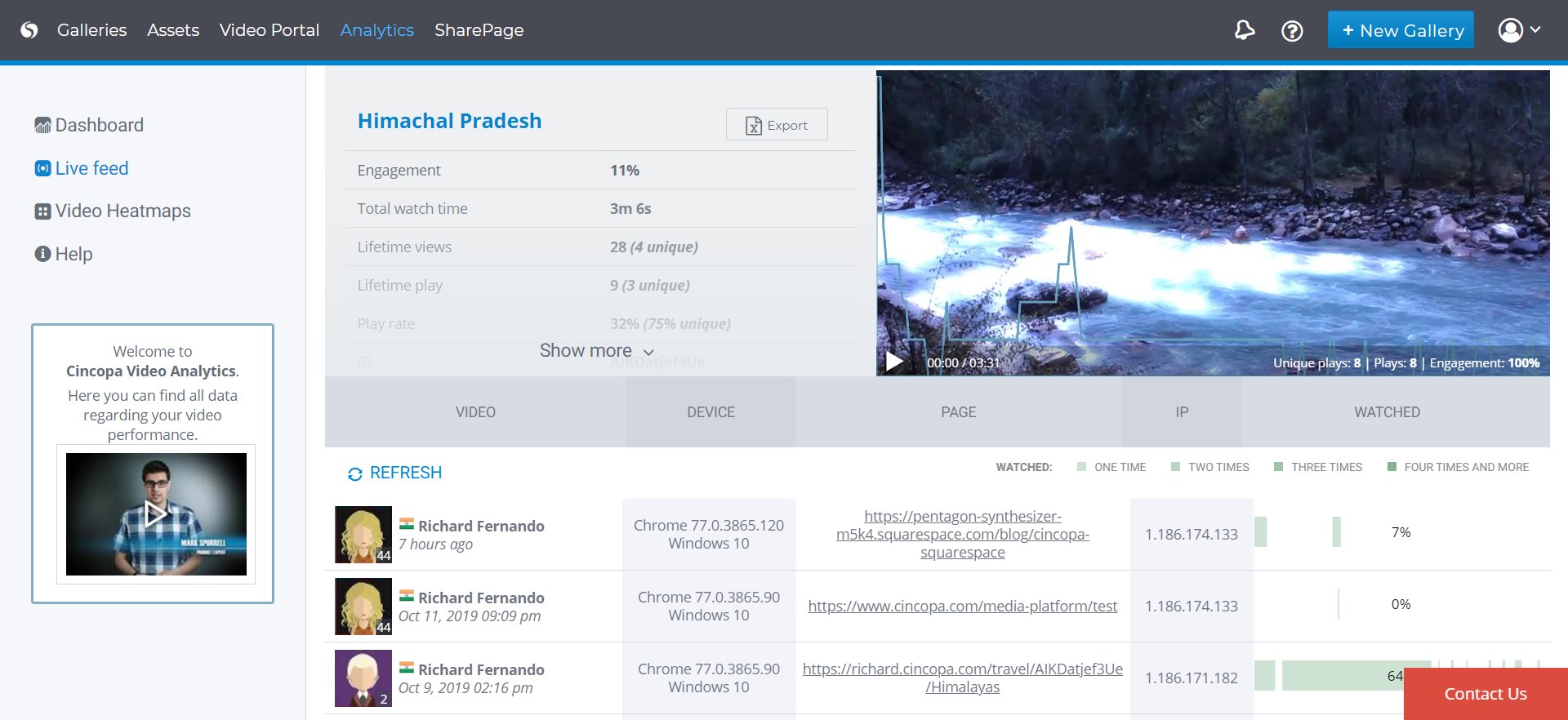The height and width of the screenshot is (720, 1568).
Task: Click the Cincopa logo icon
Action: coord(29,30)
